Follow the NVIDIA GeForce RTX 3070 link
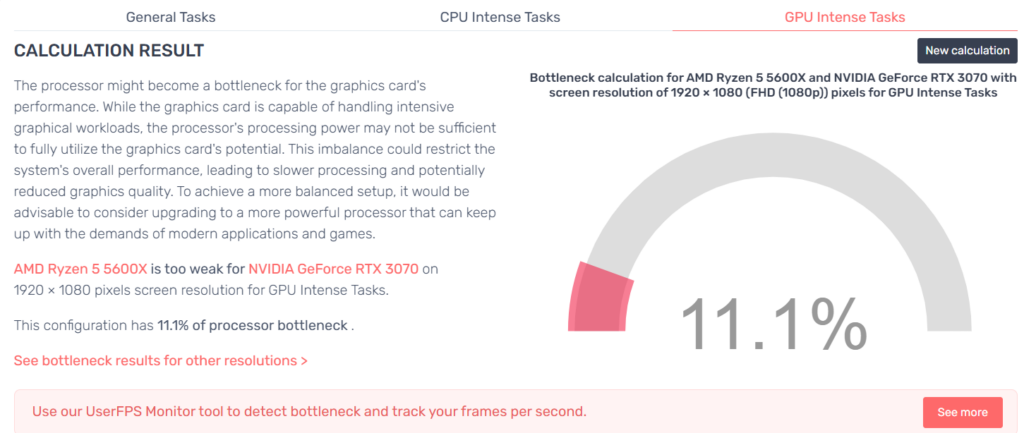Image resolution: width=1024 pixels, height=433 pixels. tap(333, 269)
